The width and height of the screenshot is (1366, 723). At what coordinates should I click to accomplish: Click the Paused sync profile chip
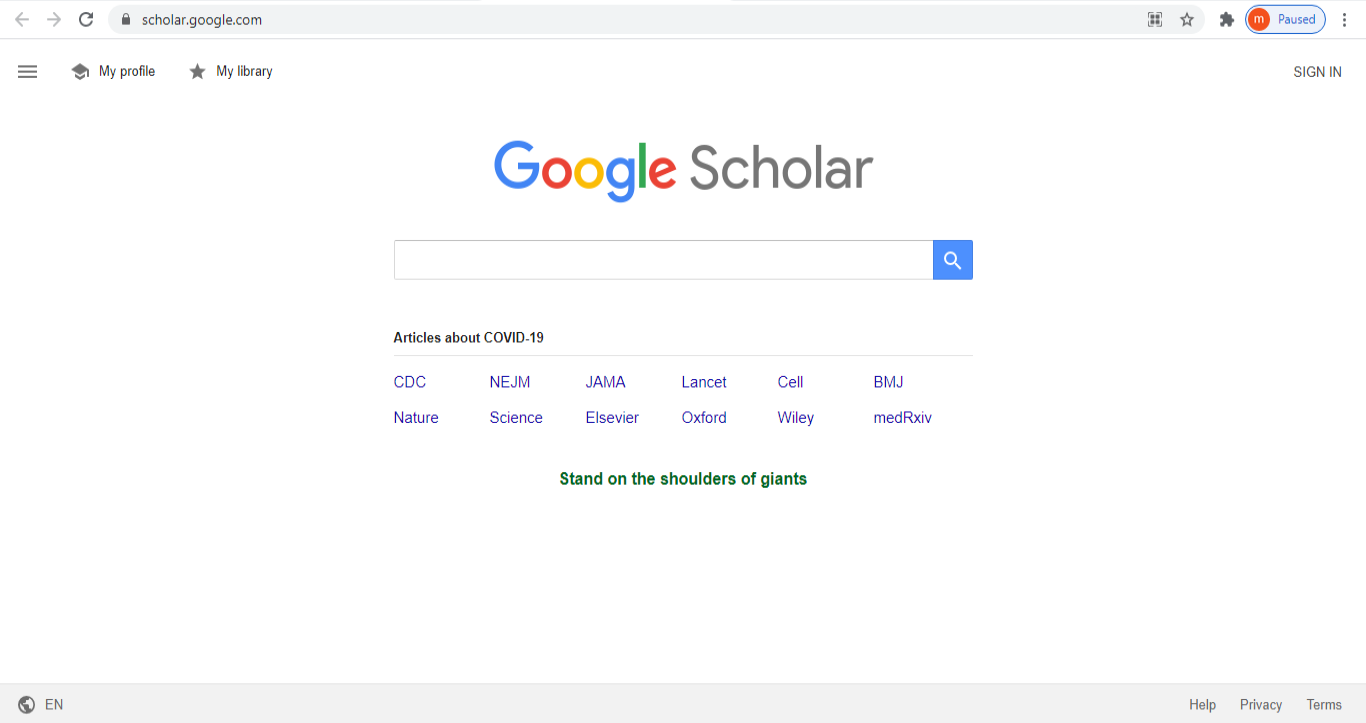[x=1285, y=18]
